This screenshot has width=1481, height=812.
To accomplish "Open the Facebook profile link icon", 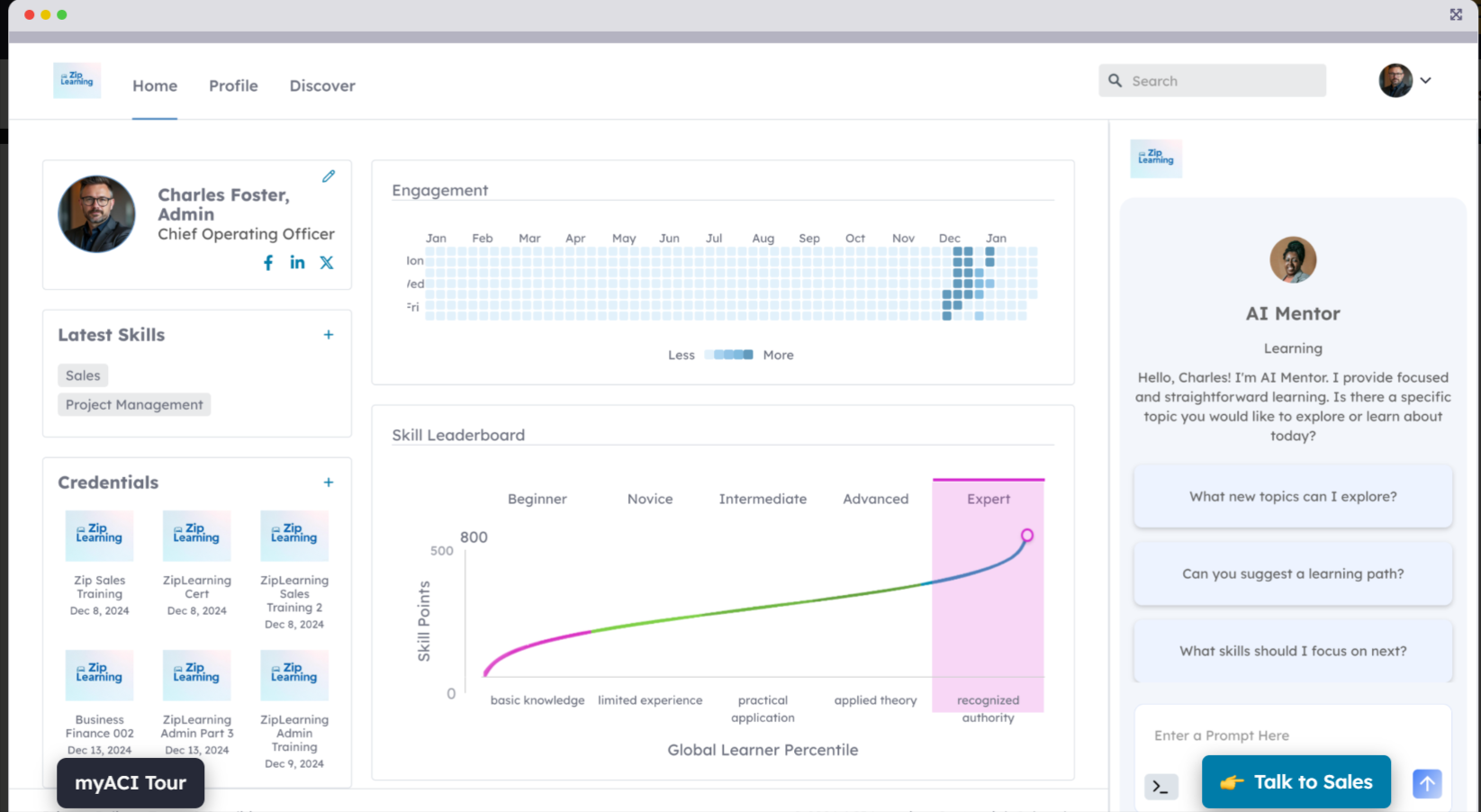I will (x=268, y=263).
